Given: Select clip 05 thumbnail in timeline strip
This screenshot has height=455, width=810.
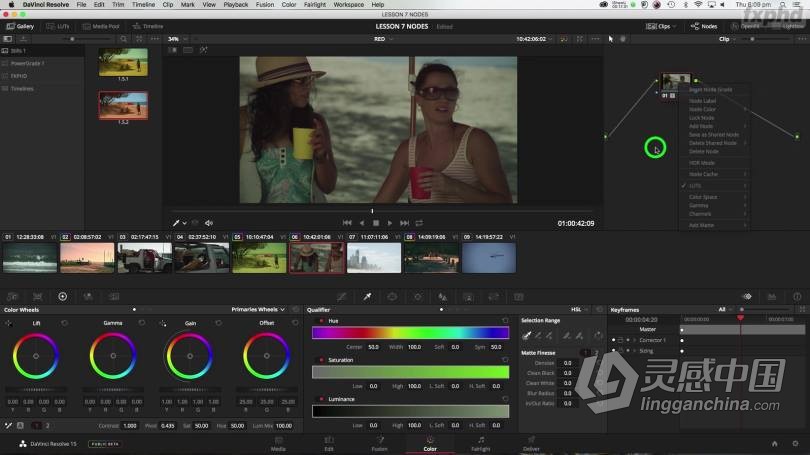Looking at the screenshot, I should [259, 257].
